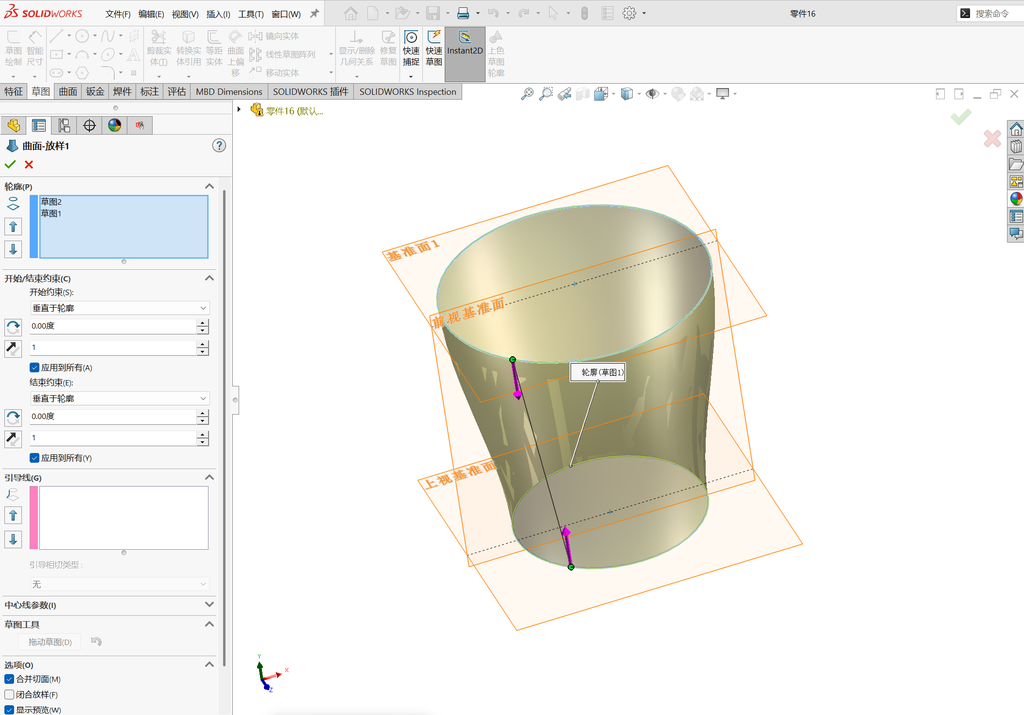Viewport: 1024px width, 715px height.
Task: Collapse the 开始/结束约束(C) section
Action: (x=209, y=278)
